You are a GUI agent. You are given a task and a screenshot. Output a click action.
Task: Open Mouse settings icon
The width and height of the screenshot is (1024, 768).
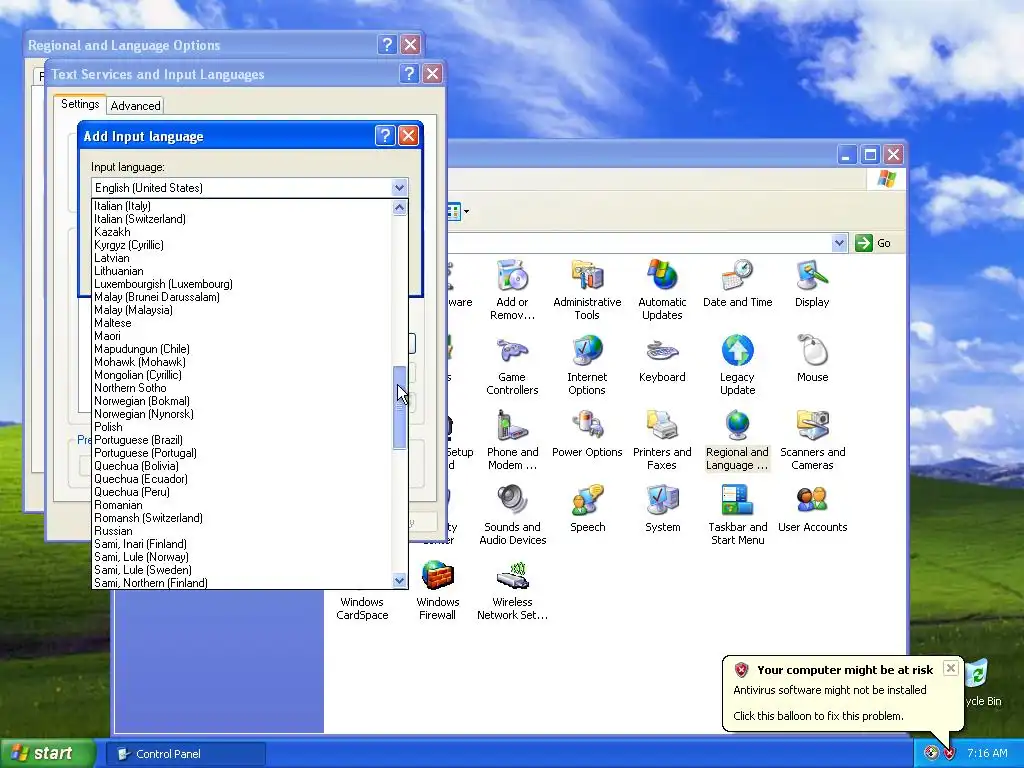coord(812,358)
